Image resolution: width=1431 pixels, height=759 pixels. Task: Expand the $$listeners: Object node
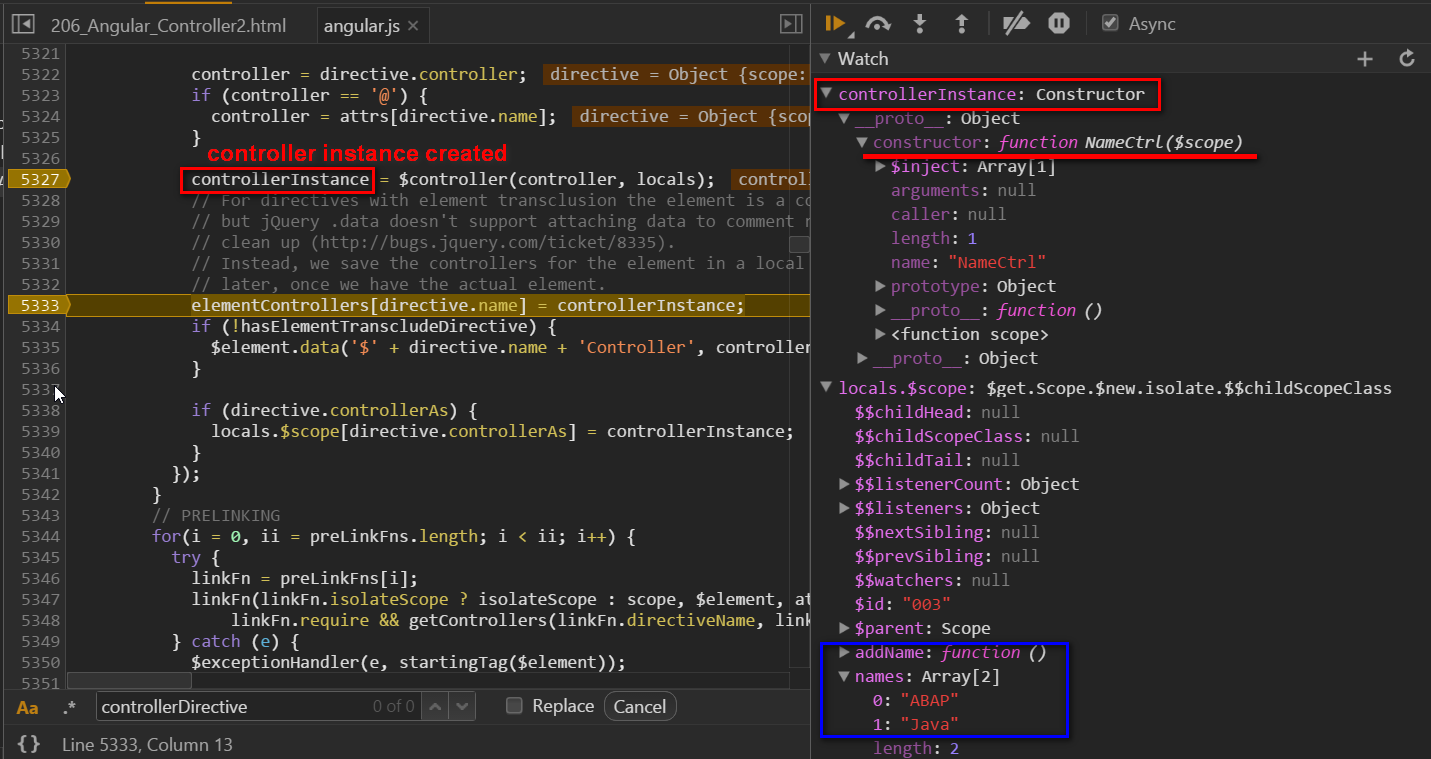pyautogui.click(x=846, y=508)
